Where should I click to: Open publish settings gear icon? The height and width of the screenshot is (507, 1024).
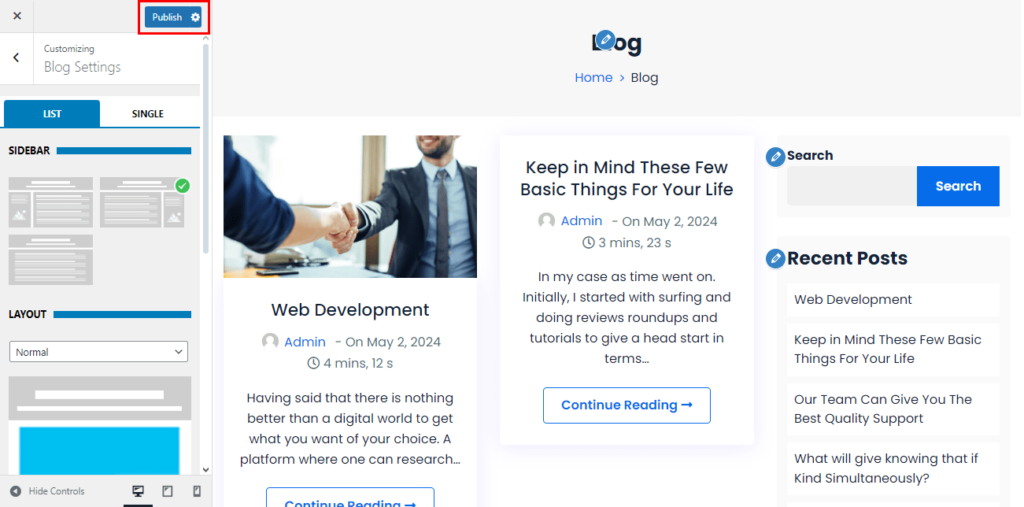pyautogui.click(x=195, y=18)
